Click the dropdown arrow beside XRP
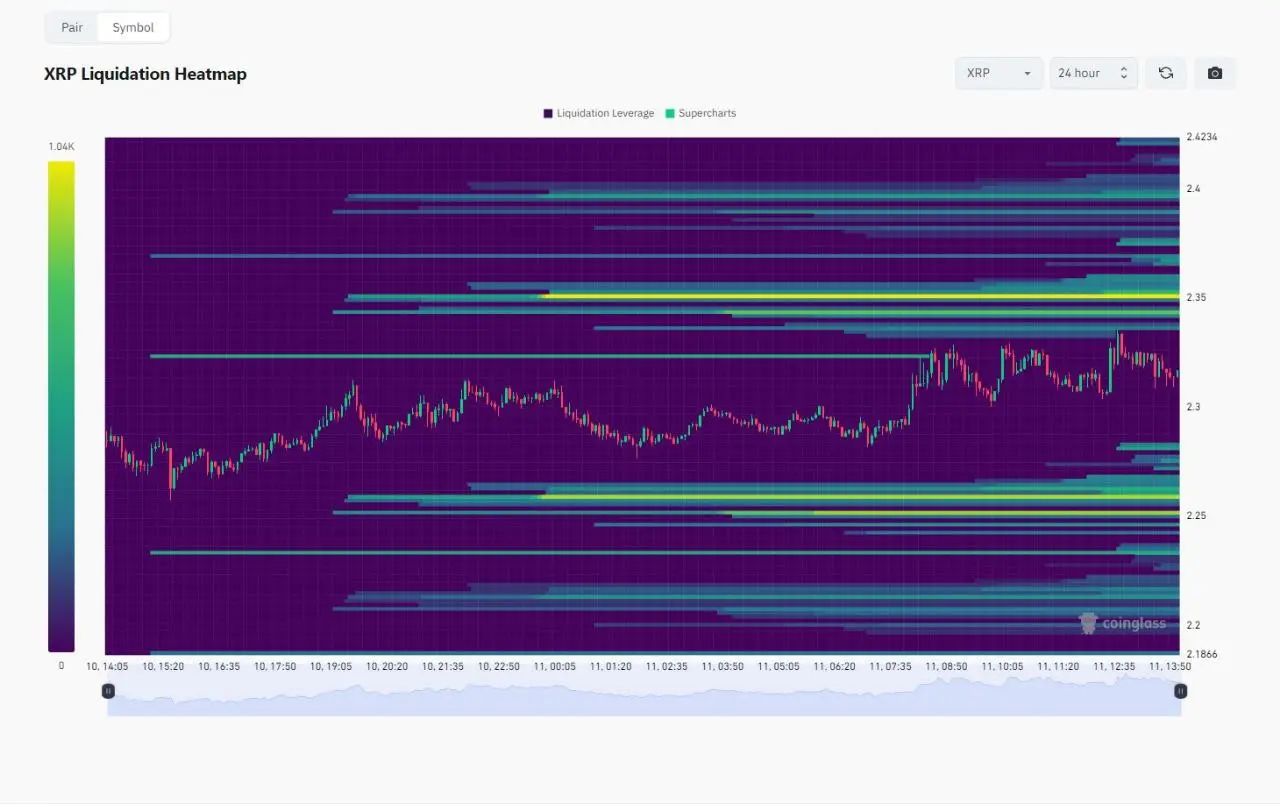The height and width of the screenshot is (804, 1280). pos(1026,73)
